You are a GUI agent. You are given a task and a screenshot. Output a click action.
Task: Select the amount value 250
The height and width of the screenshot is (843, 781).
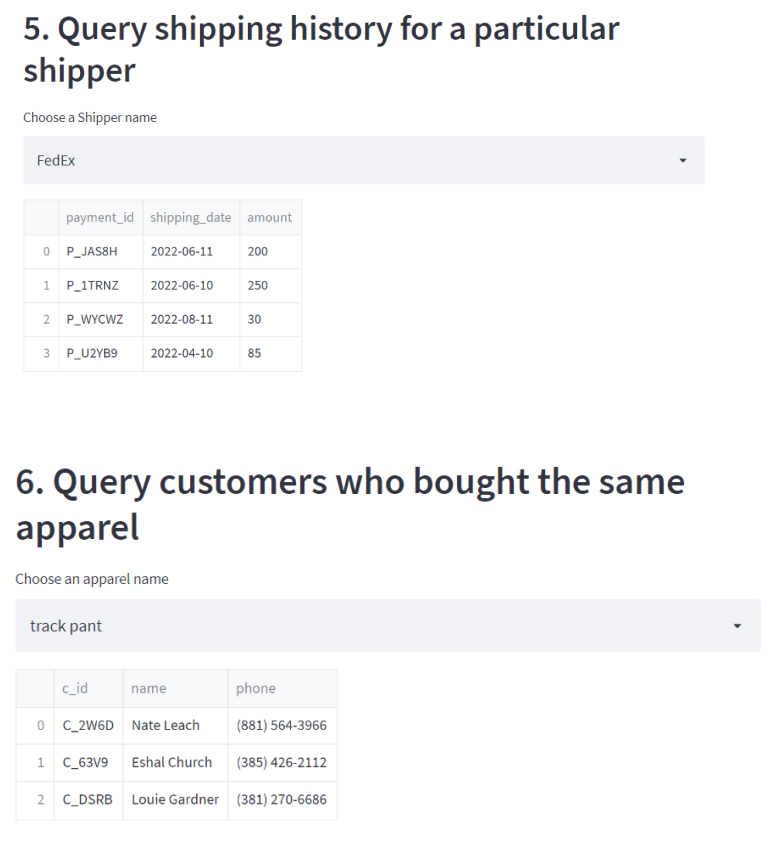tap(258, 285)
